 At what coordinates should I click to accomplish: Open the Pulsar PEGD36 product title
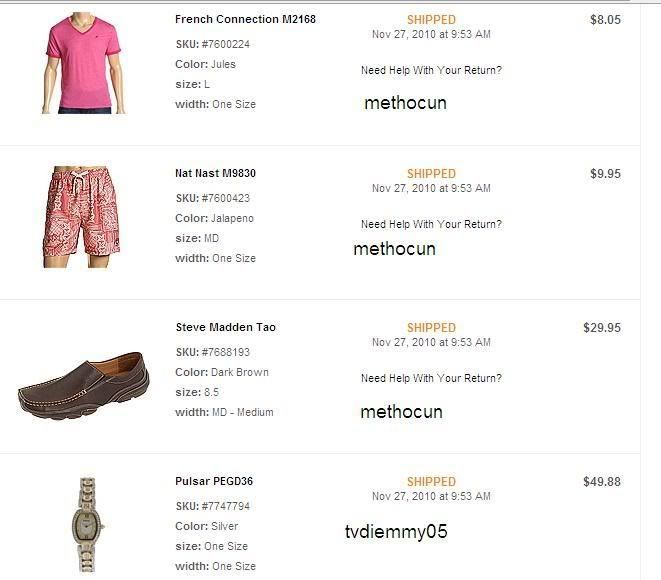[214, 481]
